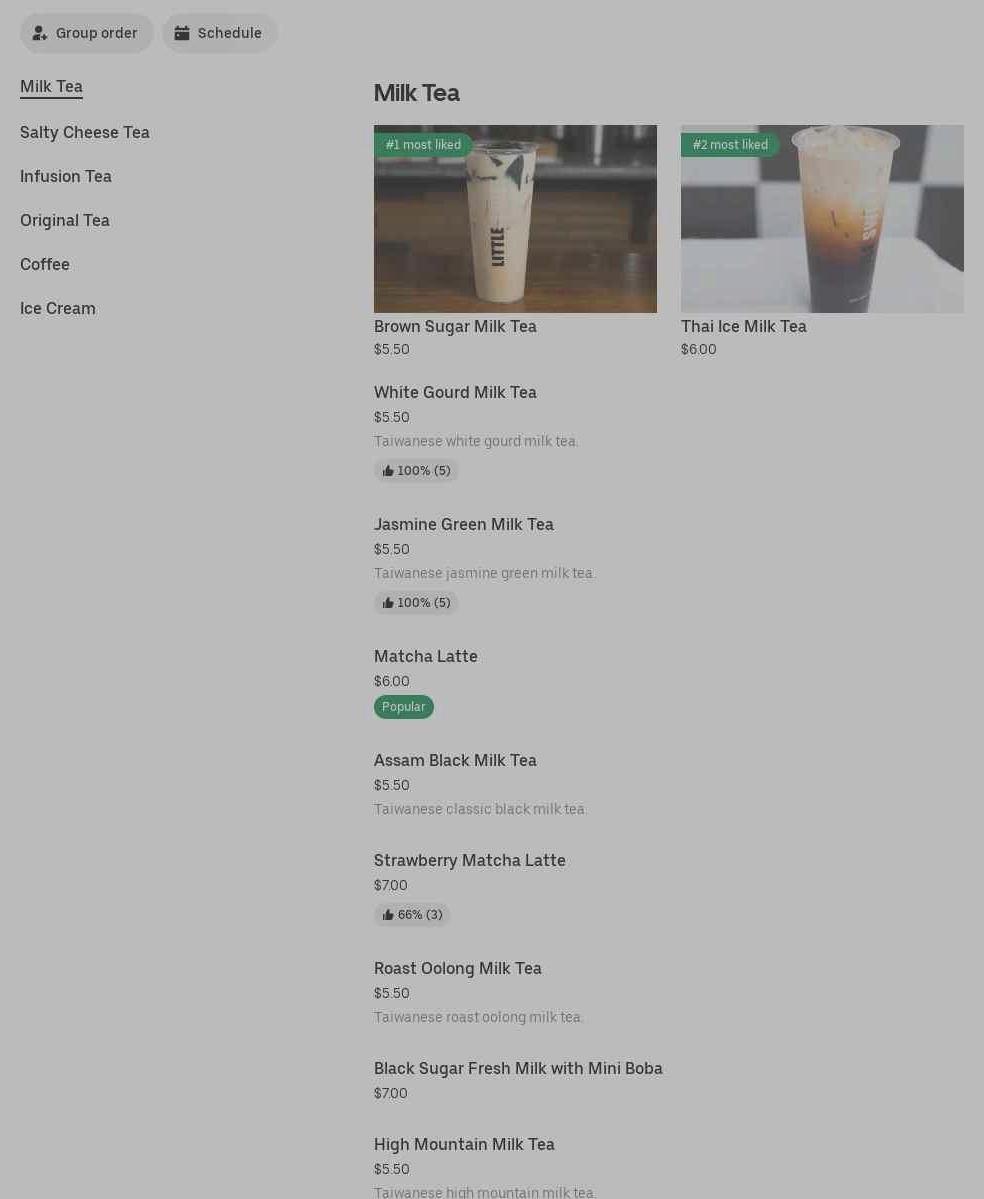Click the #2 most liked badge

pos(730,145)
